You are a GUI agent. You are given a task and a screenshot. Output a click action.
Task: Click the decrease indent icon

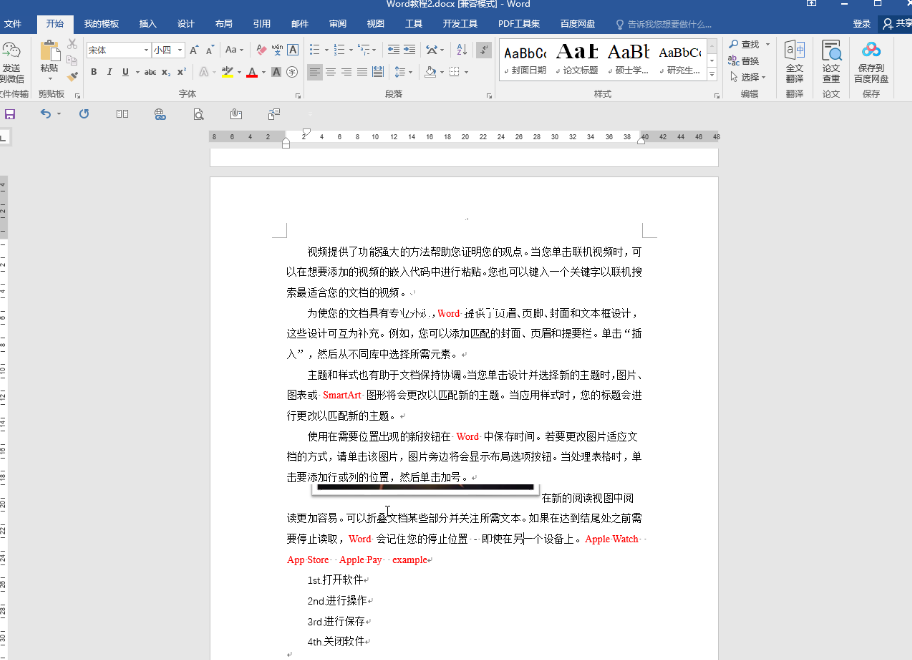click(x=394, y=50)
